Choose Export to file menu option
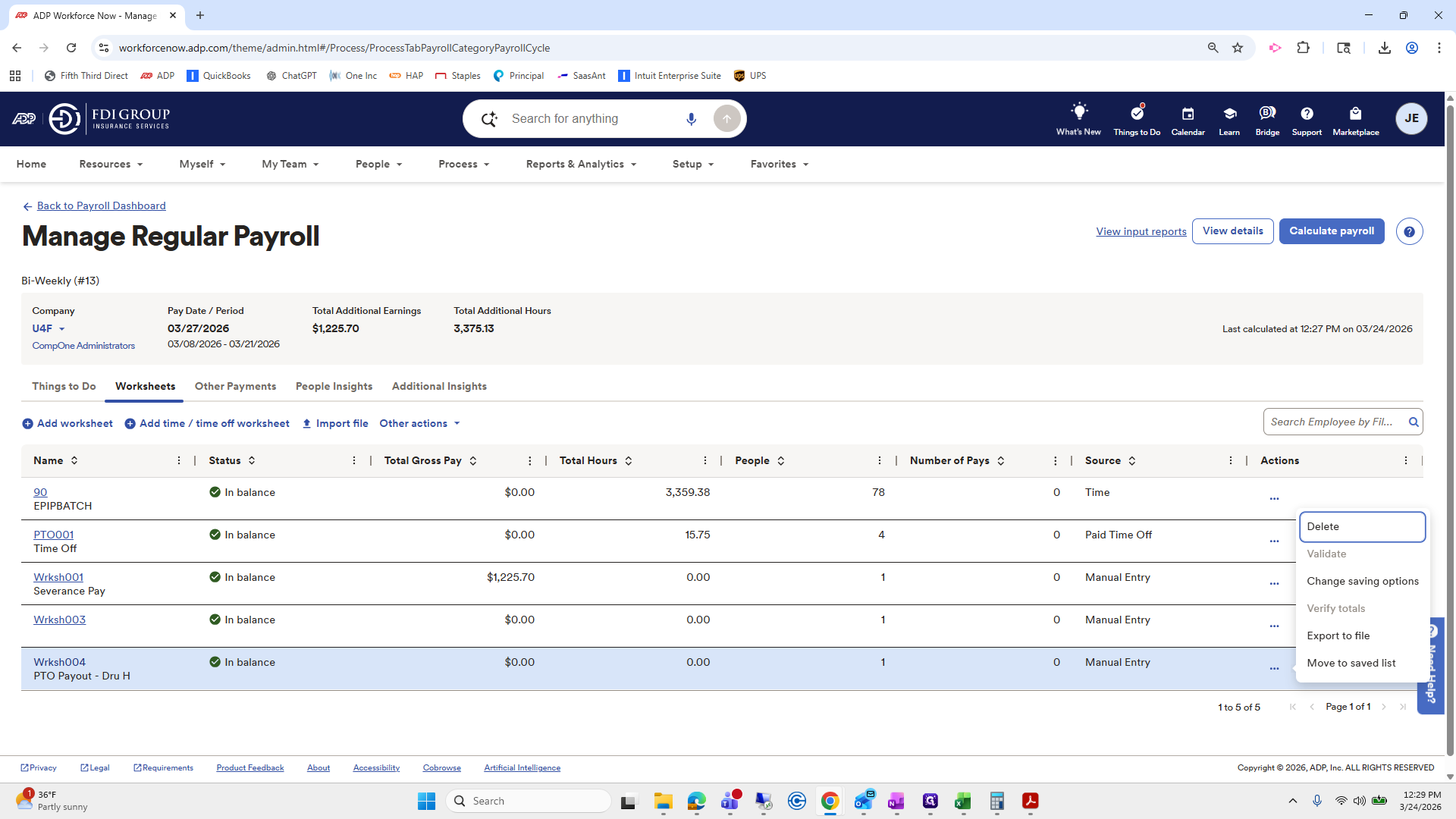This screenshot has width=1456, height=819. [x=1338, y=636]
